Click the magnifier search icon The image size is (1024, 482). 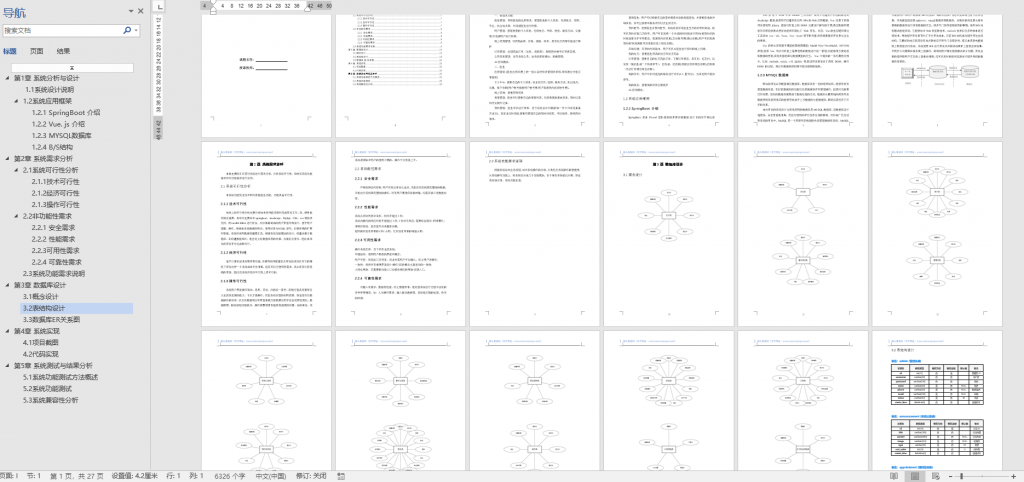pos(127,30)
